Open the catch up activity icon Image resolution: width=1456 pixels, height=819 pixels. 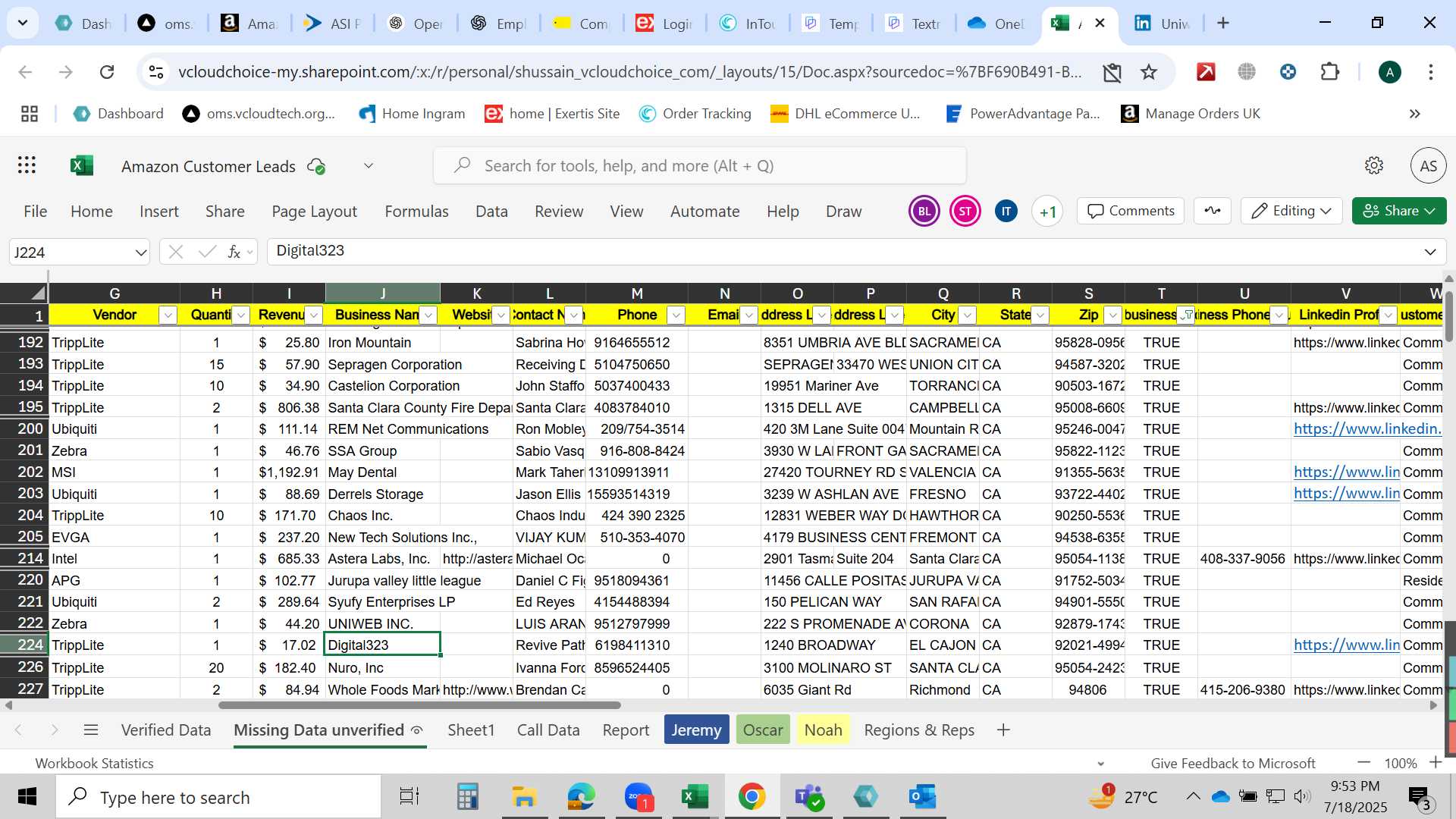pyautogui.click(x=1212, y=211)
